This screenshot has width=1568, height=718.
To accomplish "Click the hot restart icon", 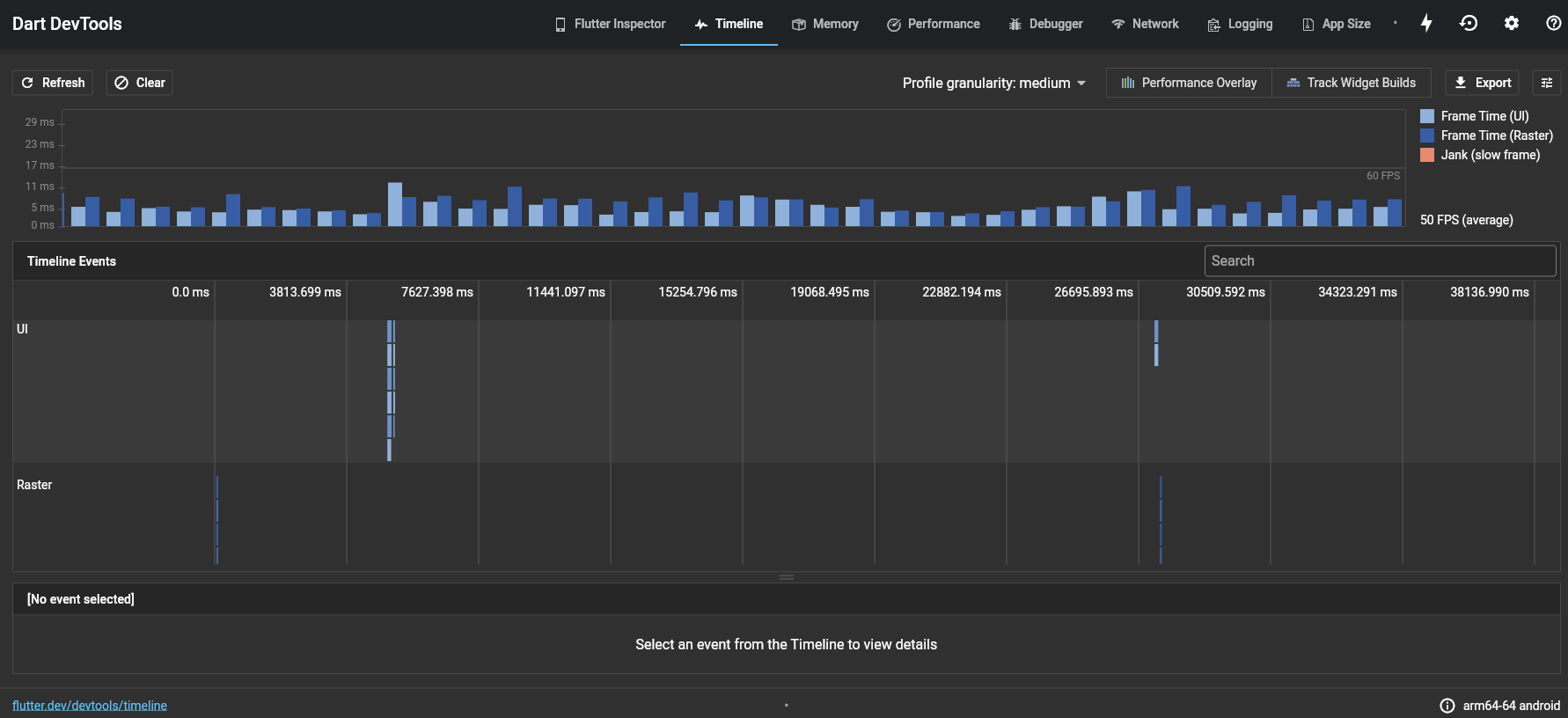I will pyautogui.click(x=1469, y=24).
